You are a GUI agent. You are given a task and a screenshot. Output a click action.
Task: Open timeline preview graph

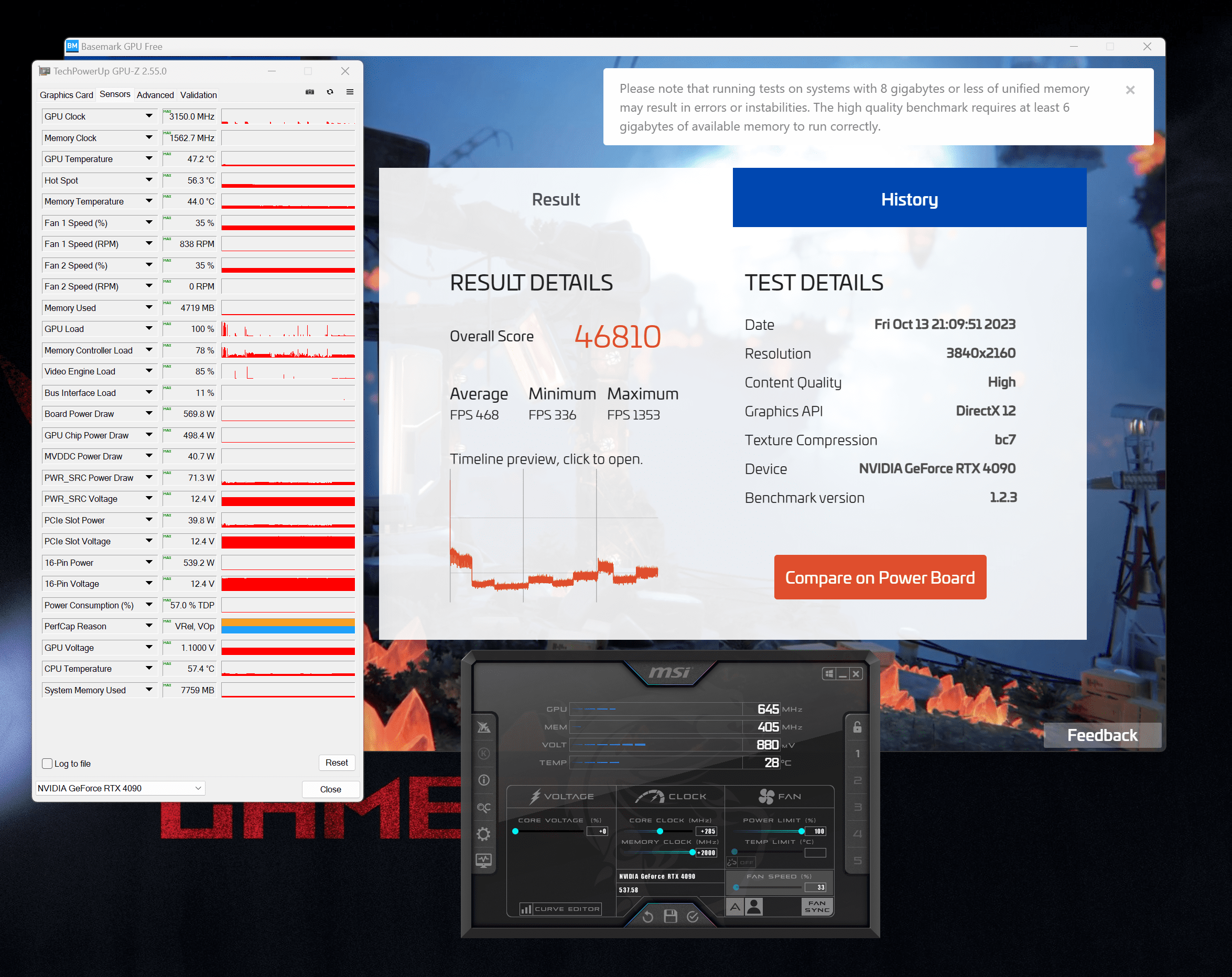(x=554, y=535)
